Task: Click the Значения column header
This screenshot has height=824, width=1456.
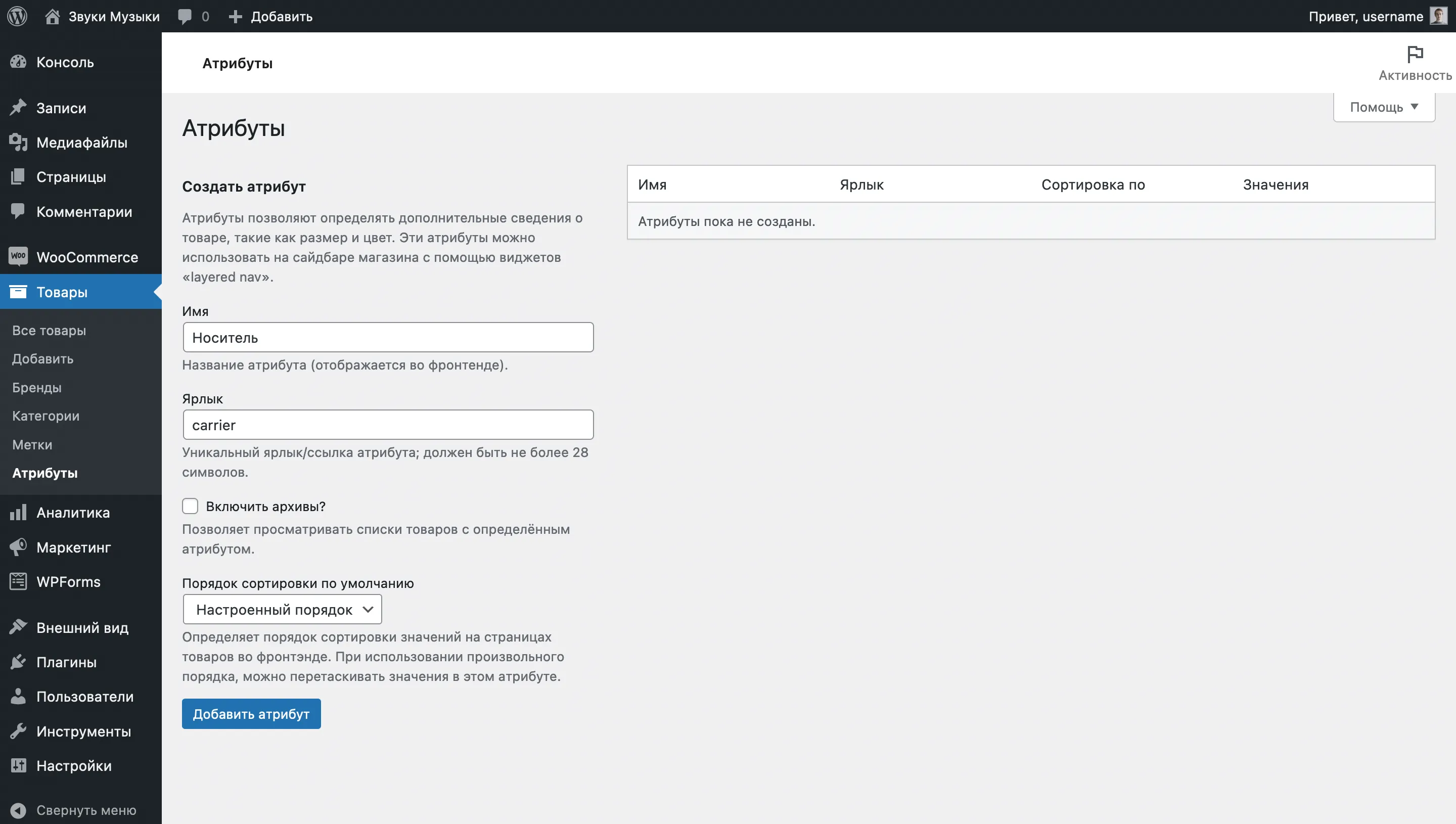Action: (x=1276, y=185)
